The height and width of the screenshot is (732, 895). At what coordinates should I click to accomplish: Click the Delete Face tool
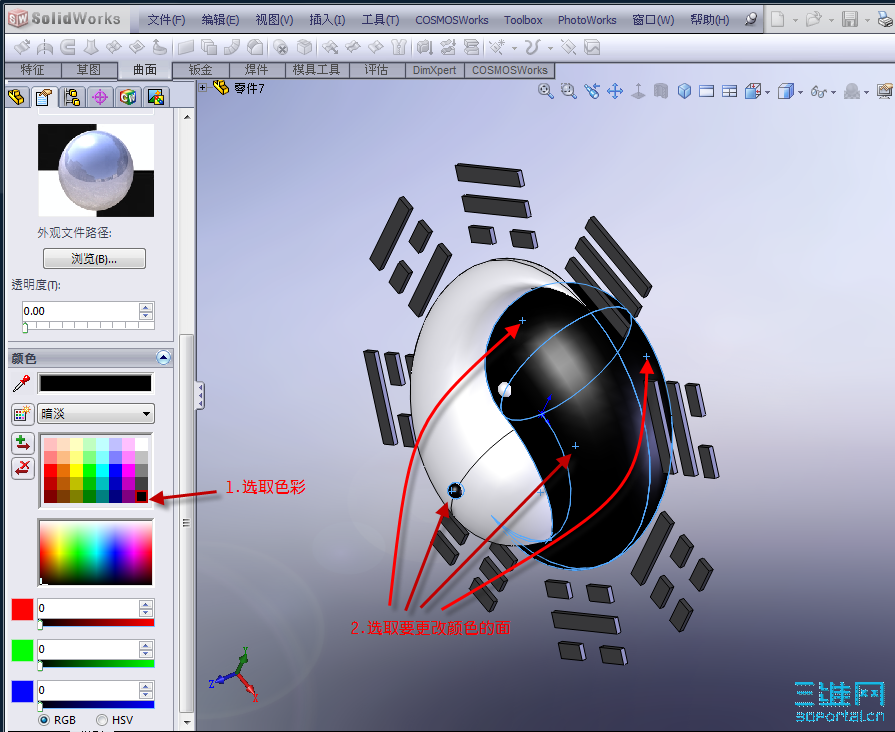[x=280, y=47]
